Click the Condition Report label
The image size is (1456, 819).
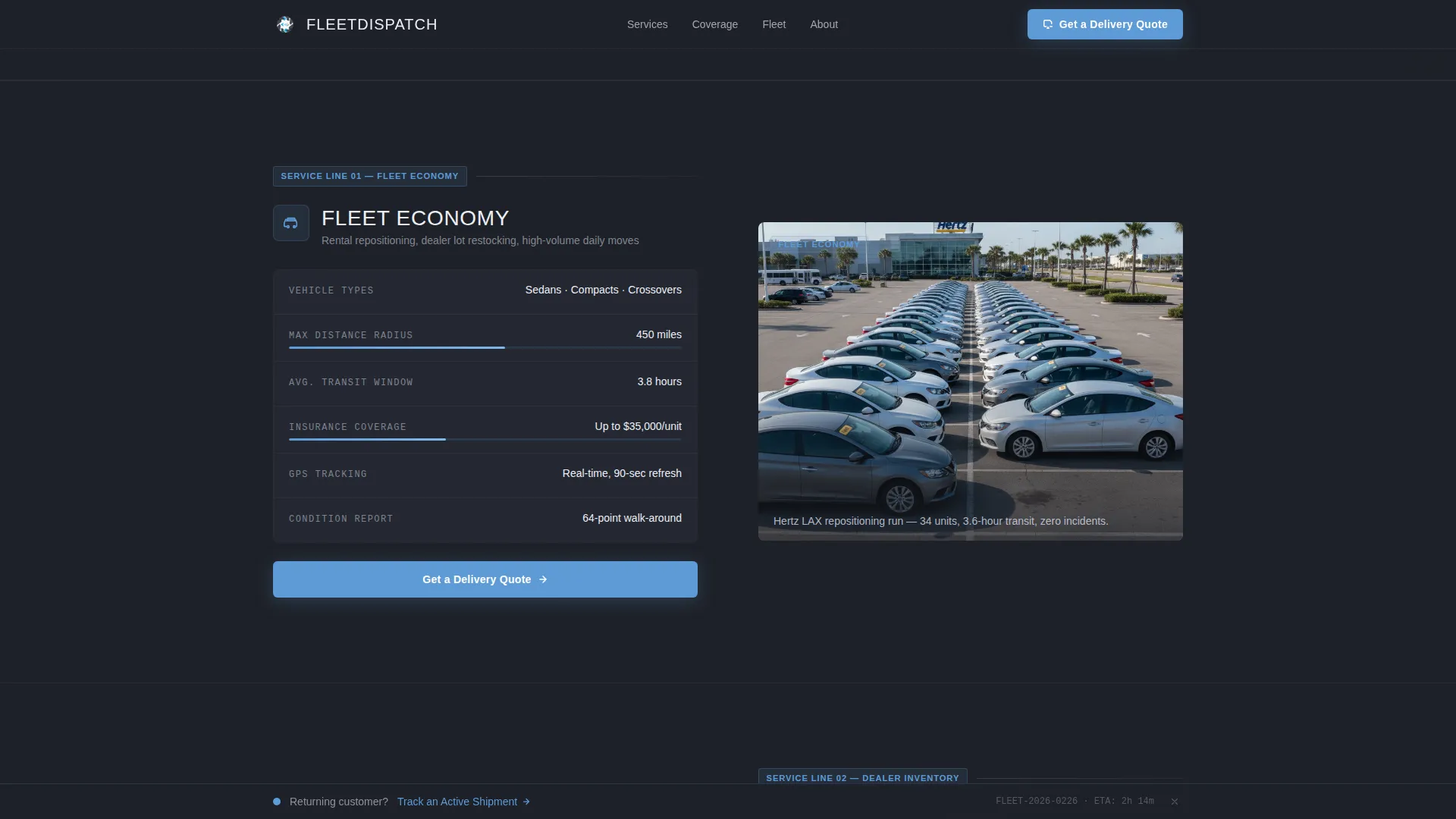point(340,519)
